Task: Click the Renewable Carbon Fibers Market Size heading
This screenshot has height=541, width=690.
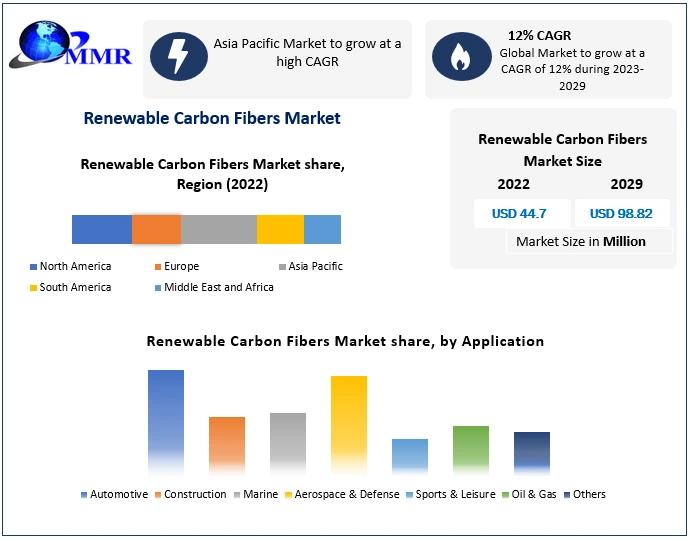Action: point(563,150)
